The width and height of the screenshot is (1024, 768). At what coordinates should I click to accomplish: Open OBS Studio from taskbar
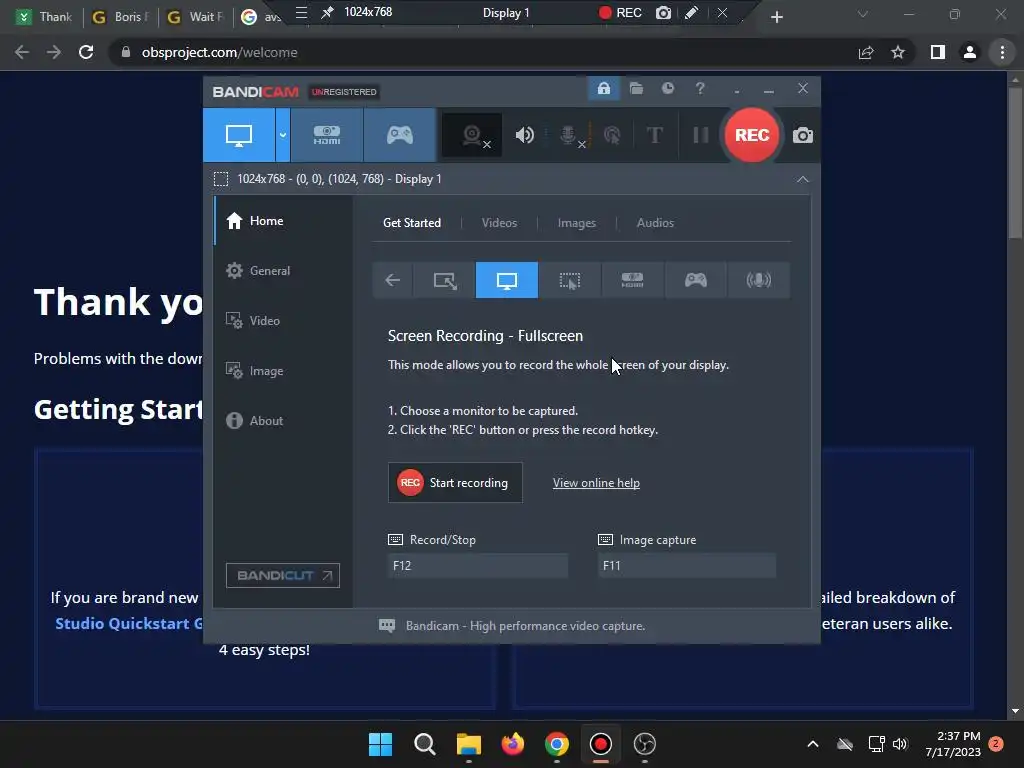pyautogui.click(x=645, y=744)
